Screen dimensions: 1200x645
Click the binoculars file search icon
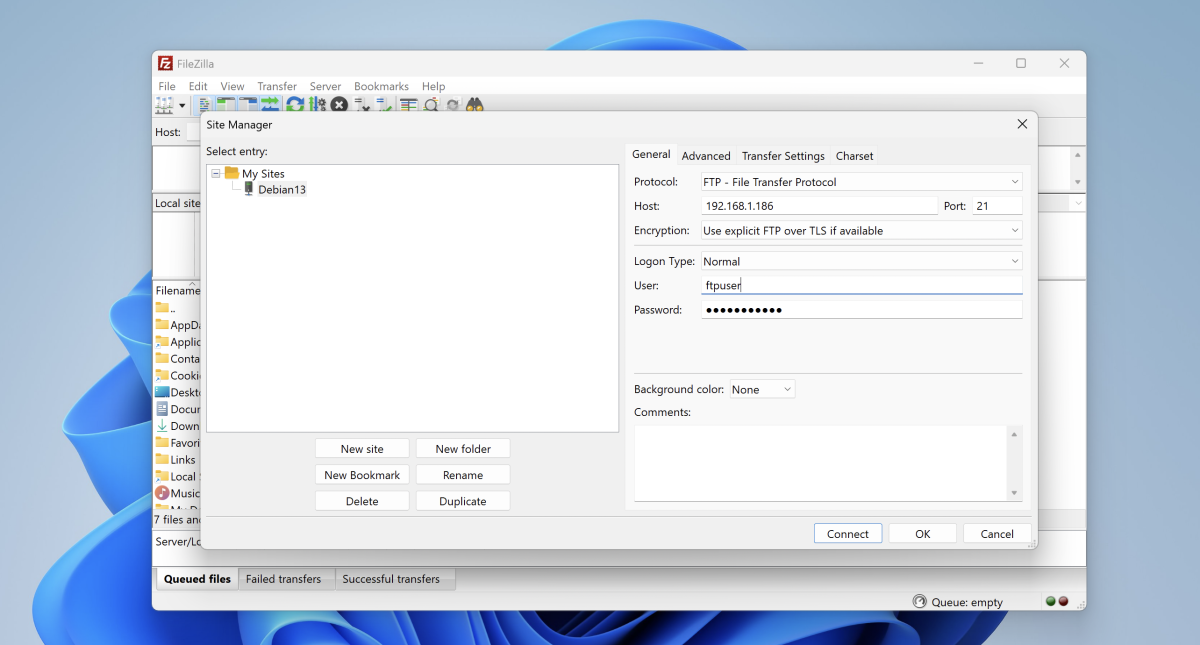(475, 105)
